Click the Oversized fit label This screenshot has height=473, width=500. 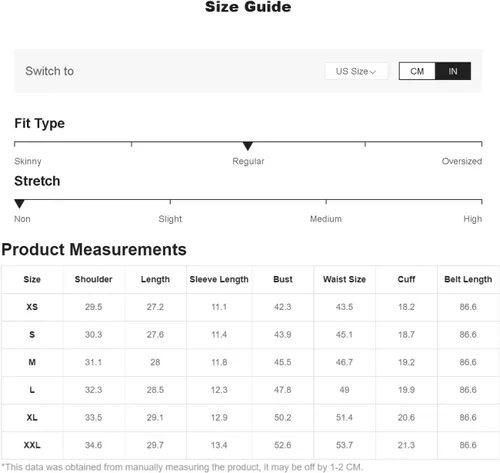(462, 161)
